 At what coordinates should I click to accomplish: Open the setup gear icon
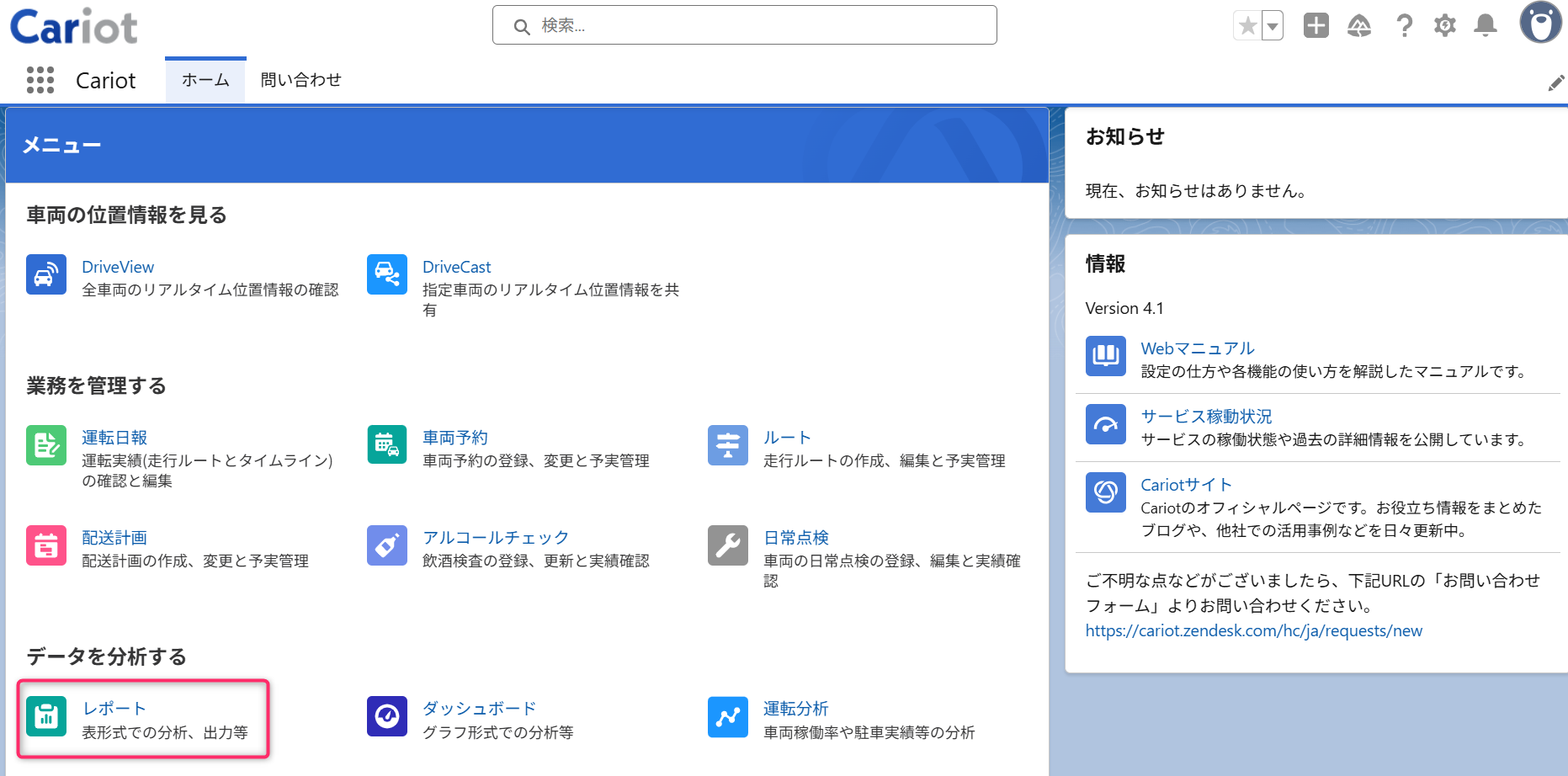1445,26
